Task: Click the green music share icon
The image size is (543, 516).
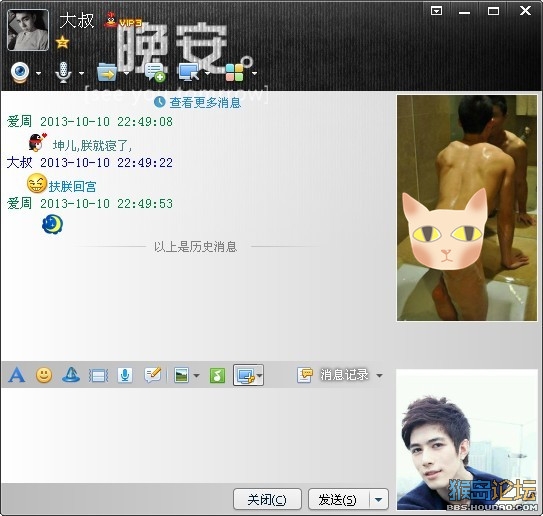Action: coord(217,375)
